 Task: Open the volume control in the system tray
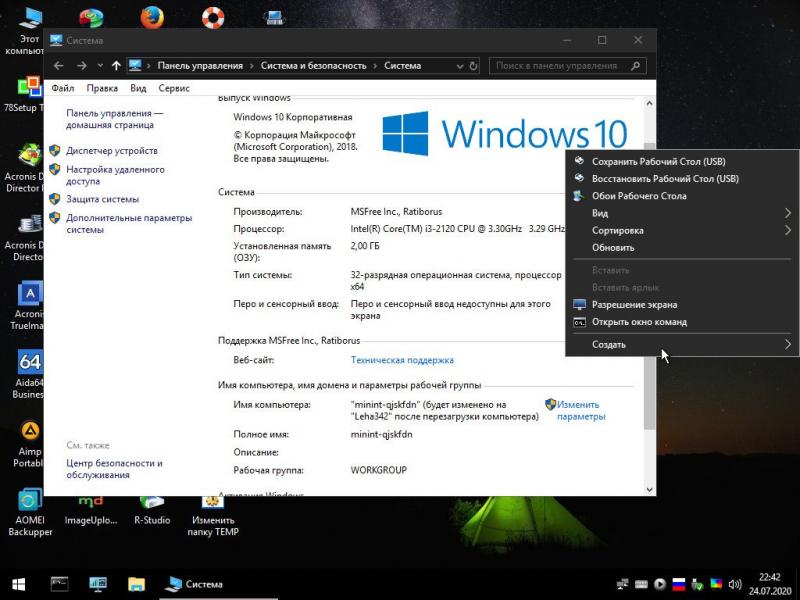point(734,584)
